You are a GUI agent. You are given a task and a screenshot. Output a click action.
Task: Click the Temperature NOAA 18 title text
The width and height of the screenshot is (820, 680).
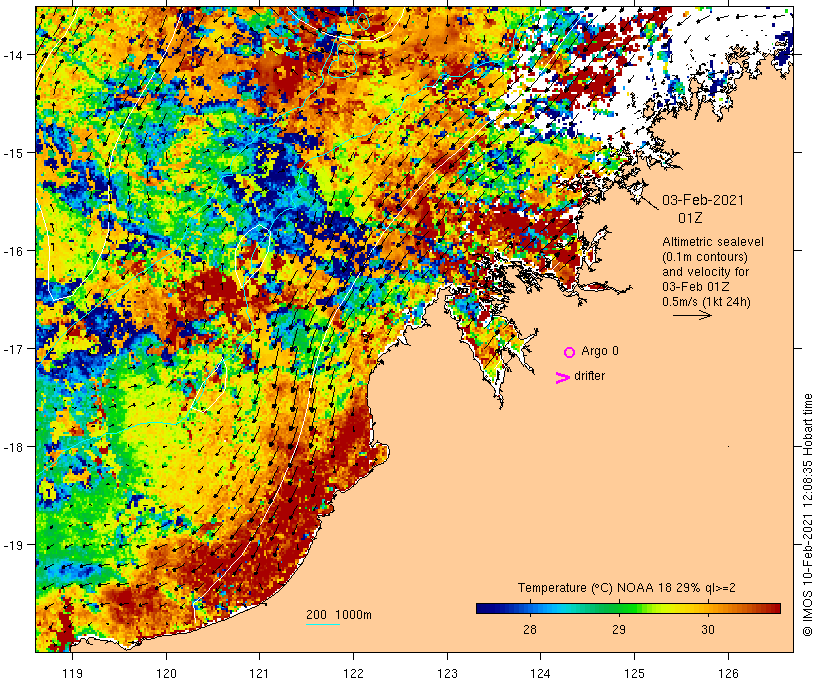(627, 587)
